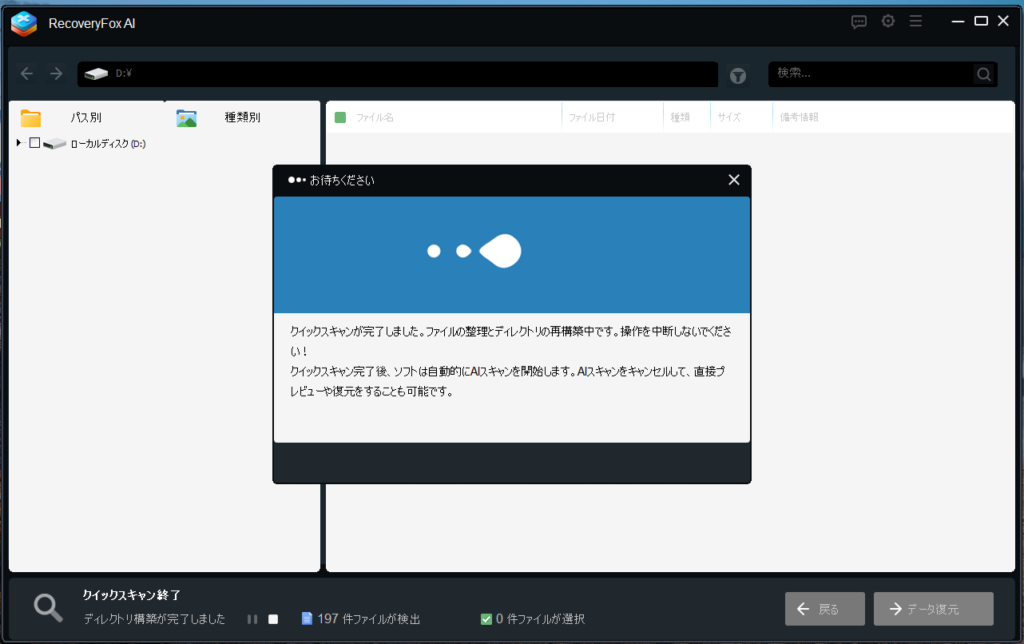The height and width of the screenshot is (644, 1024).
Task: Click the データ復元 button
Action: point(933,609)
